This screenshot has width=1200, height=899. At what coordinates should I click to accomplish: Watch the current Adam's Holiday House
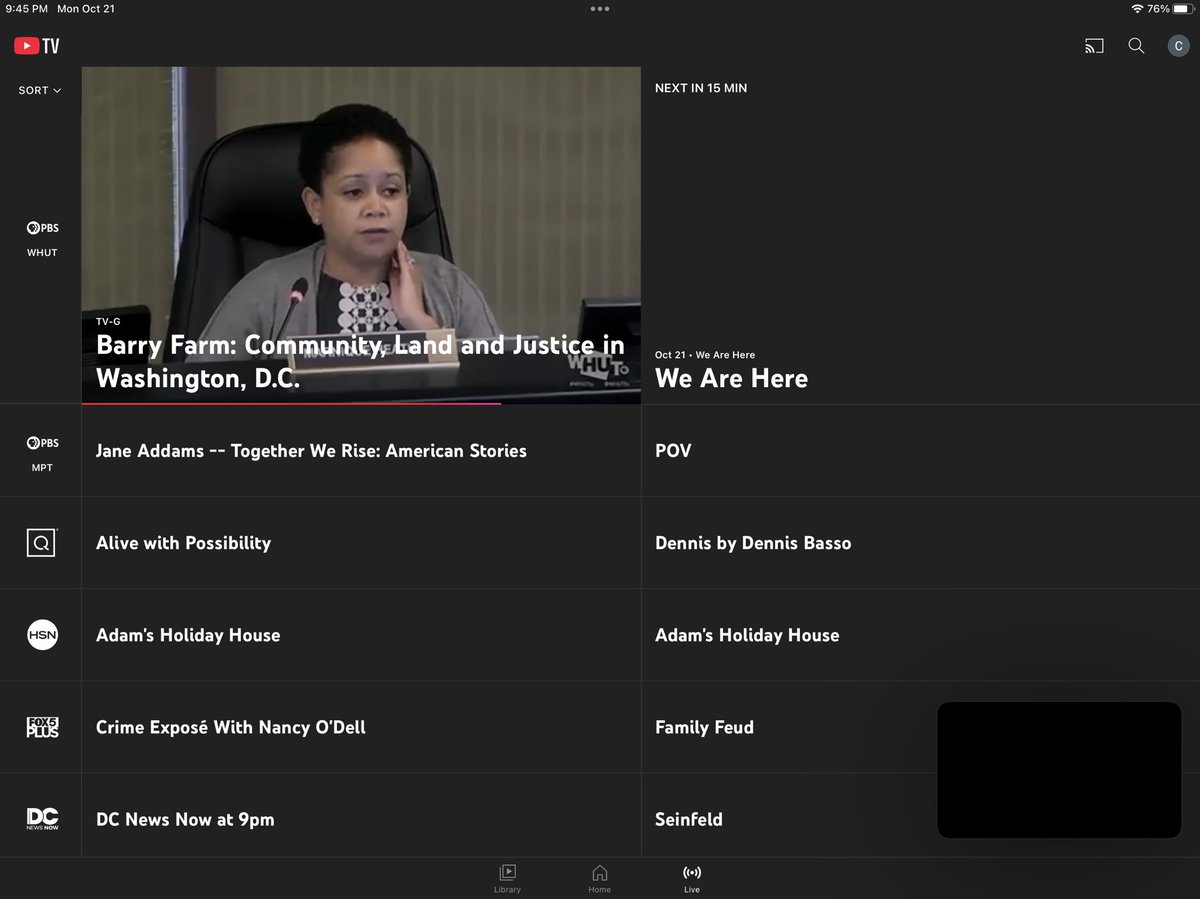click(188, 635)
